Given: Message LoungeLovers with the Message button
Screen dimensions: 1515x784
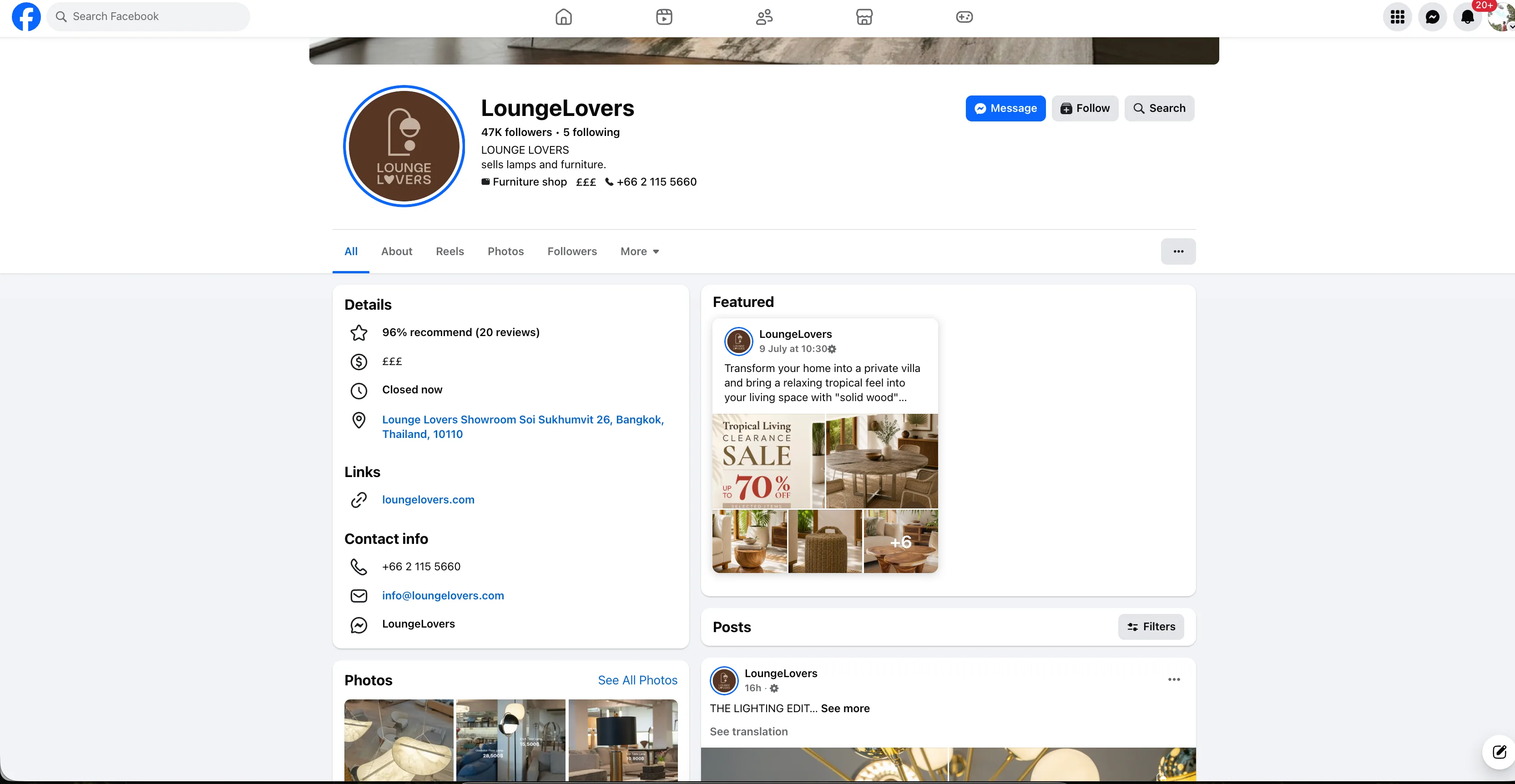Looking at the screenshot, I should (x=1006, y=108).
